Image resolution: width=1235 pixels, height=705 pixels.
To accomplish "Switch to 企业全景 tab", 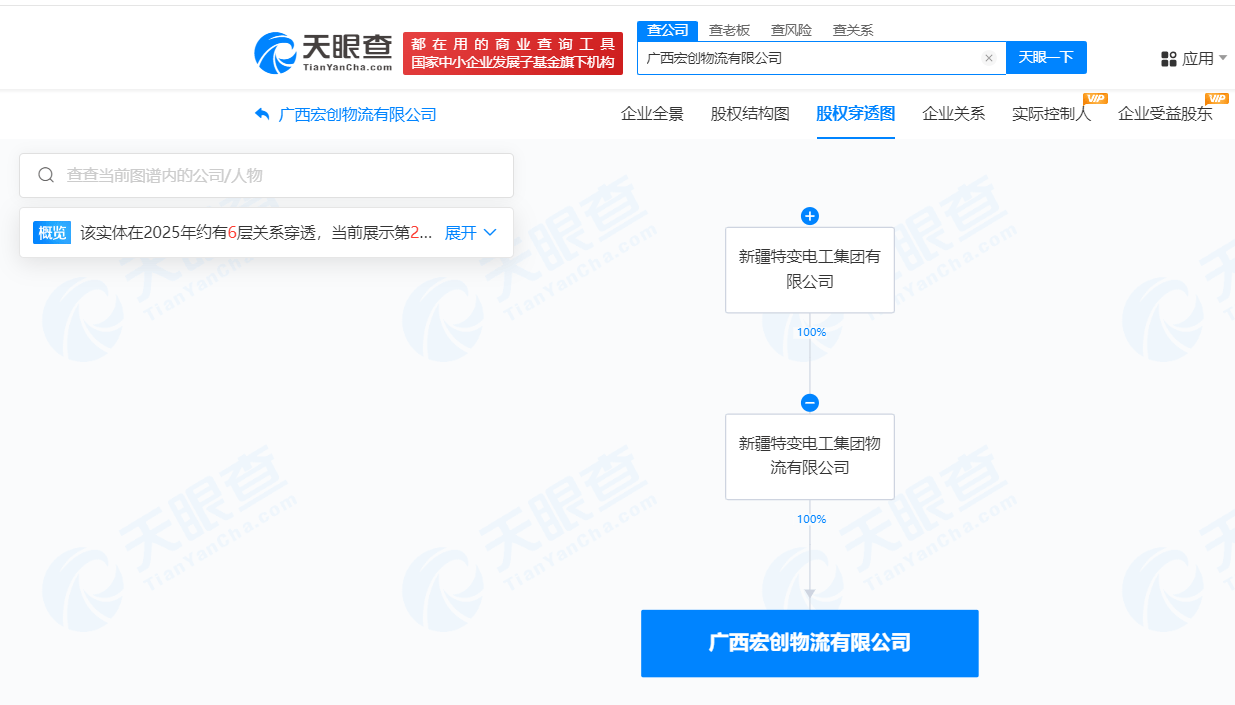I will point(652,113).
